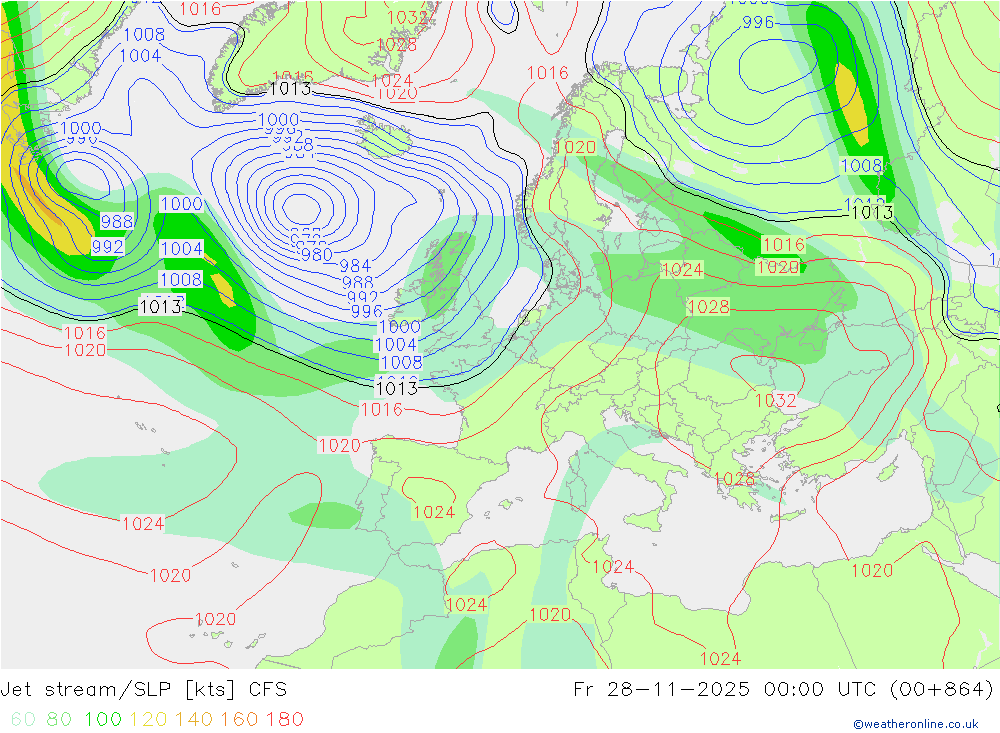This screenshot has height=733, width=1000.
Task: Select the orange 160 kts legend value
Action: coord(239,719)
